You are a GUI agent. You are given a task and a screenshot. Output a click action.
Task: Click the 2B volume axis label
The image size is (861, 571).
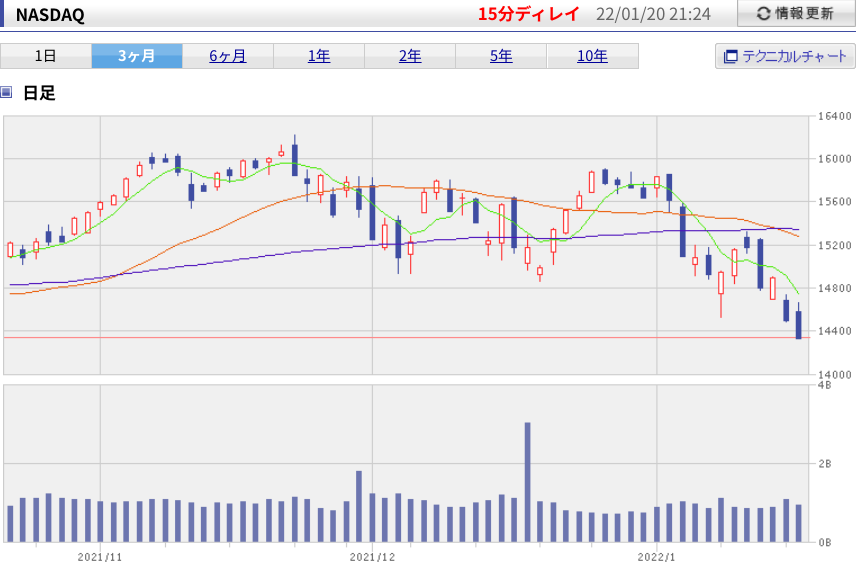tap(825, 464)
